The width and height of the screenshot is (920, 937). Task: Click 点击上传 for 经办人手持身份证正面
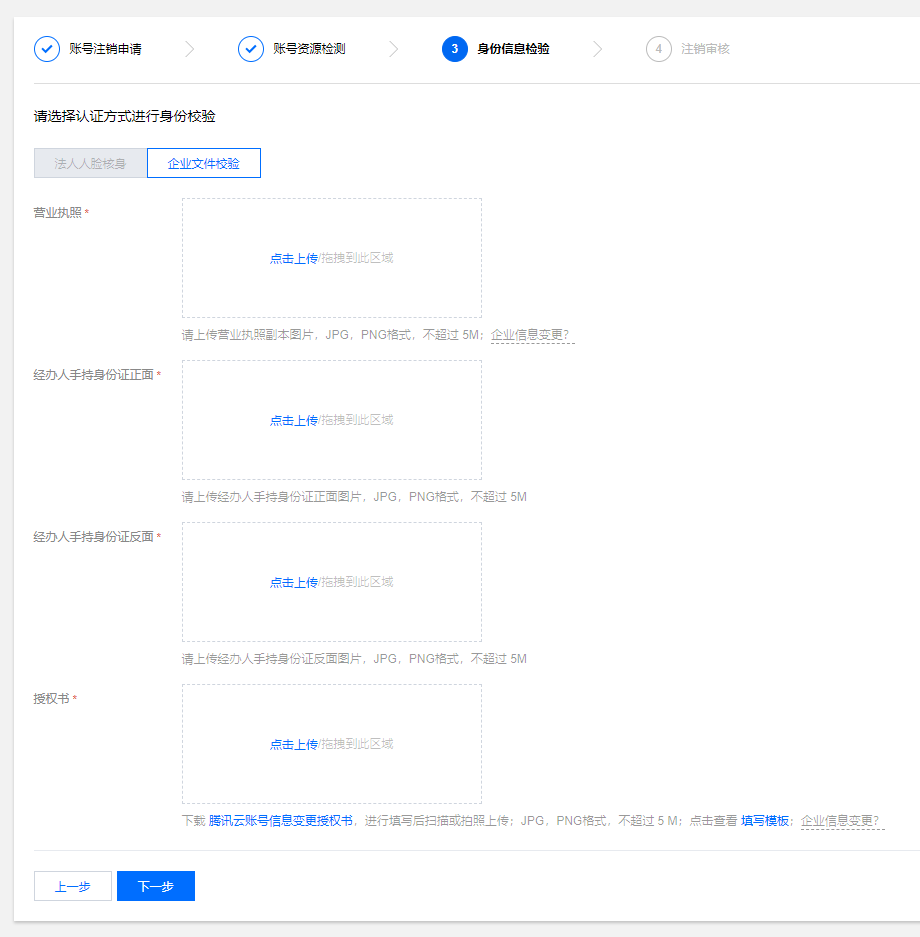[293, 420]
